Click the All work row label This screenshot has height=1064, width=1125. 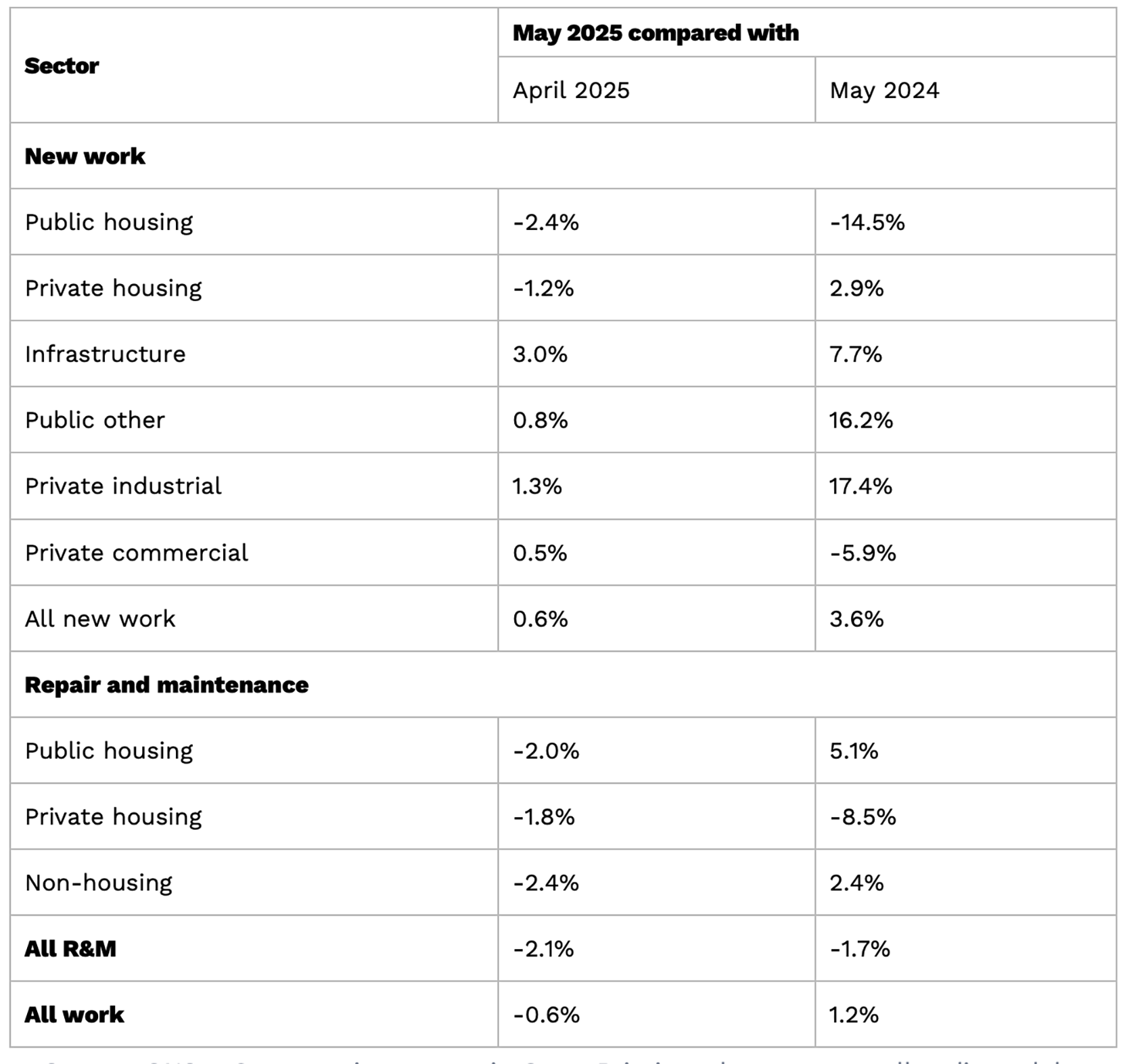pos(74,1015)
